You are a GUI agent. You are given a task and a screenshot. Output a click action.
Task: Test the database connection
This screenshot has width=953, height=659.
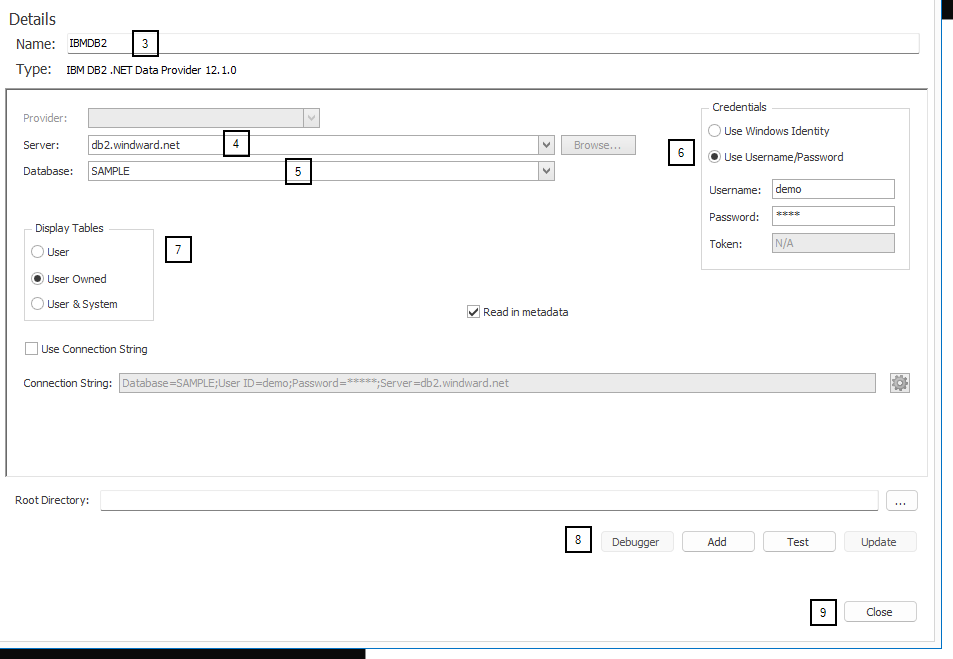(x=799, y=542)
